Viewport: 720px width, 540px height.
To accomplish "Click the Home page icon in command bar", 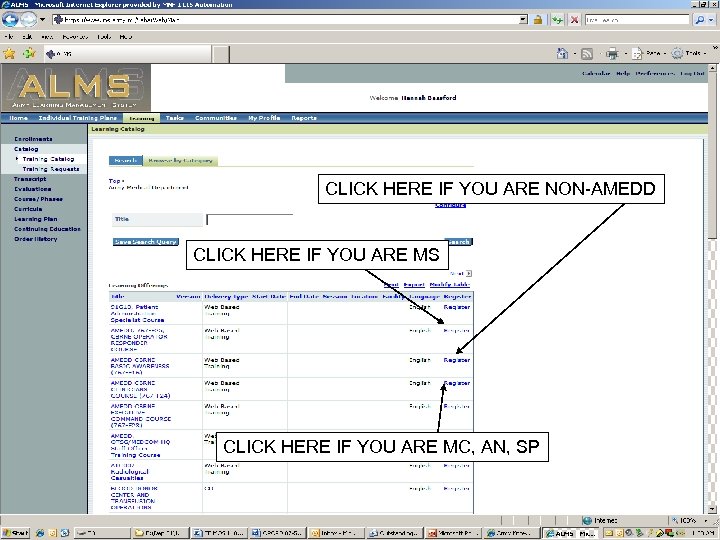I will (562, 54).
